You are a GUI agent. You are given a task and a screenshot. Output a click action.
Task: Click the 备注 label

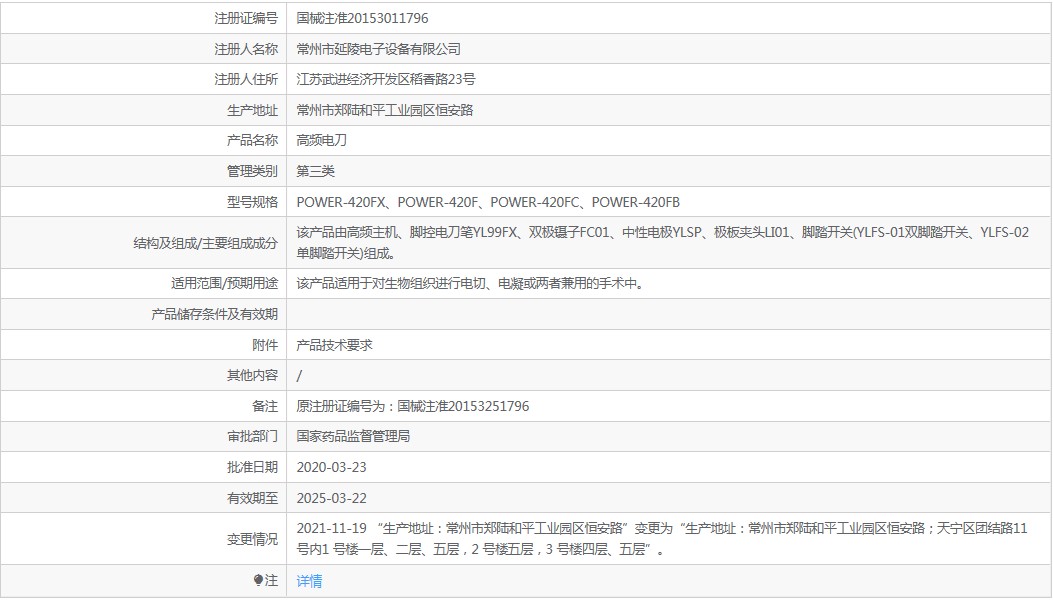[x=265, y=406]
